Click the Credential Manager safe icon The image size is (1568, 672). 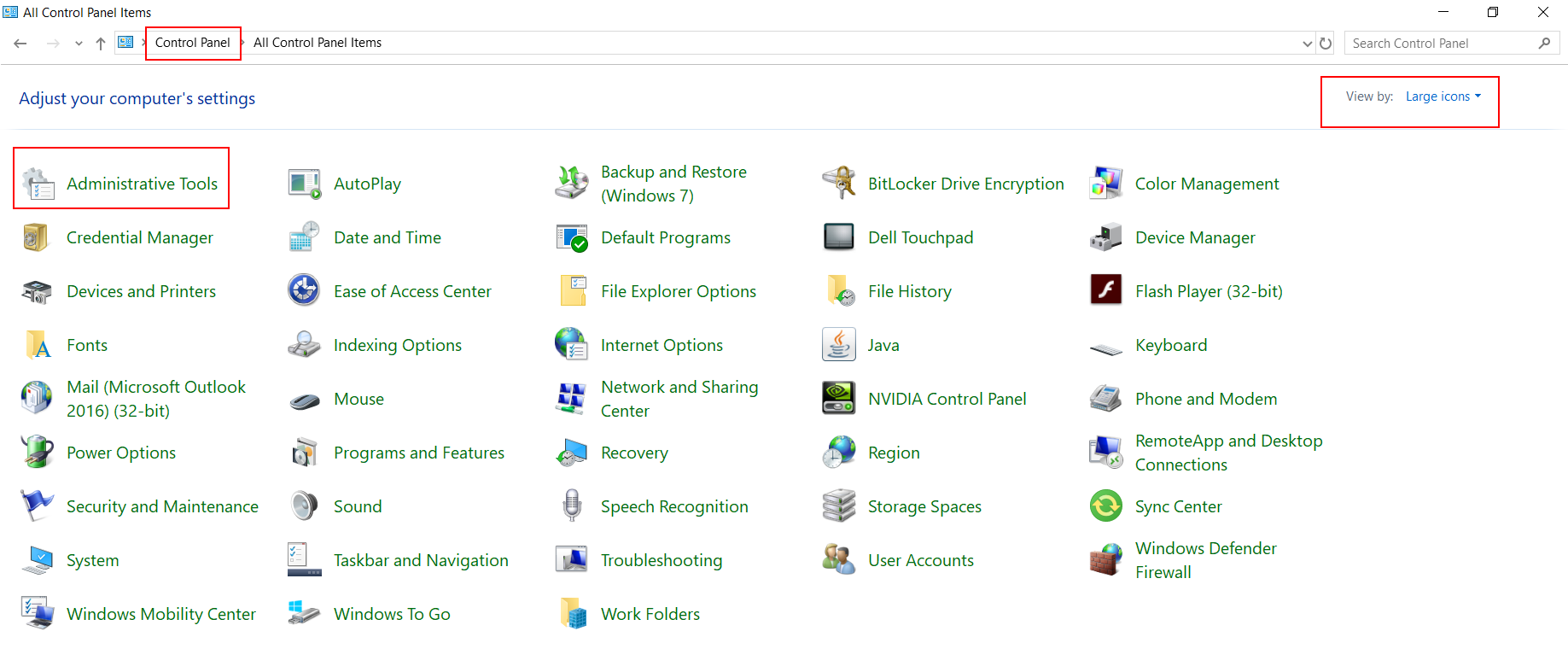click(38, 237)
